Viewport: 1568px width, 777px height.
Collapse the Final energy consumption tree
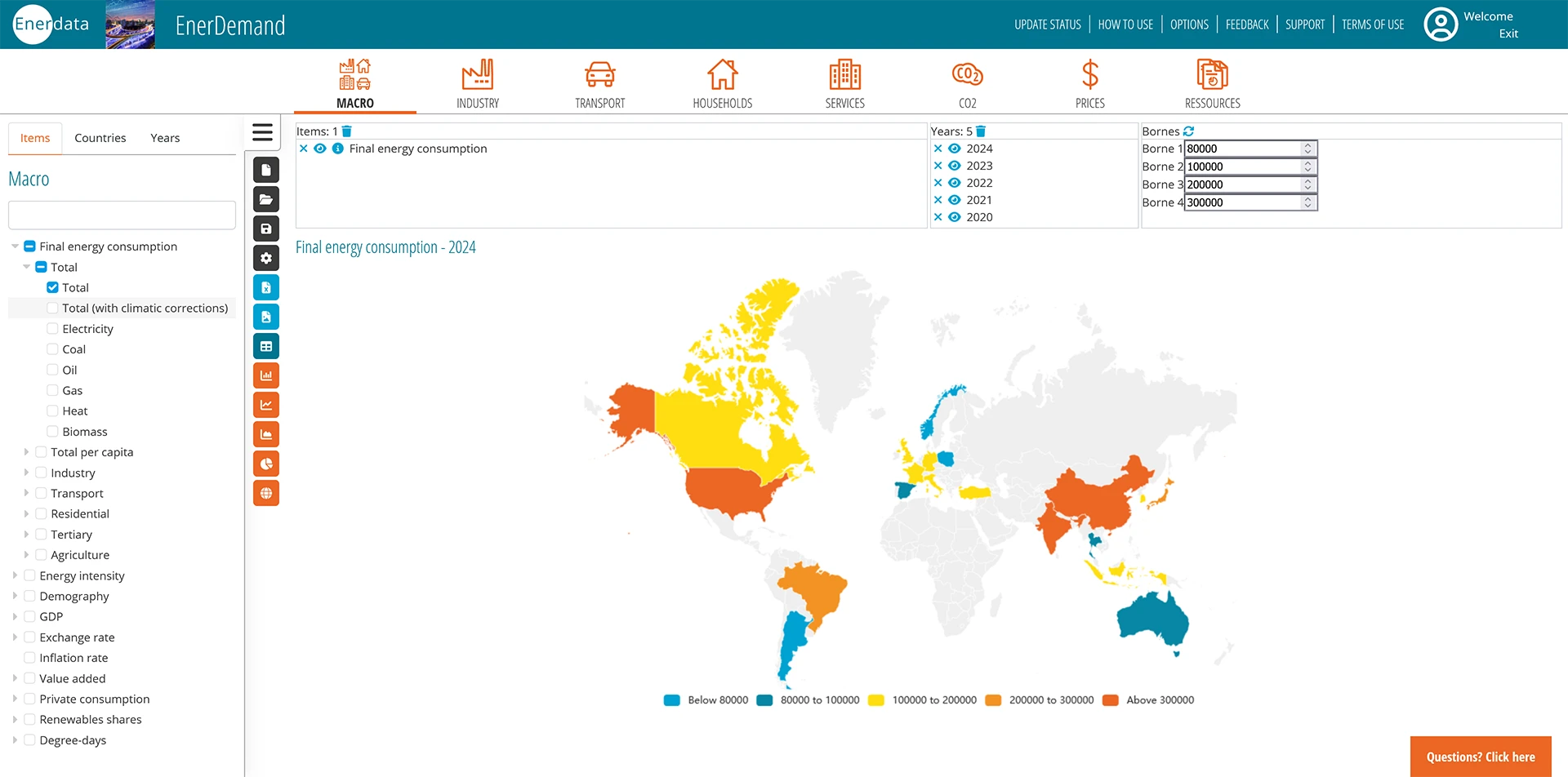point(15,246)
